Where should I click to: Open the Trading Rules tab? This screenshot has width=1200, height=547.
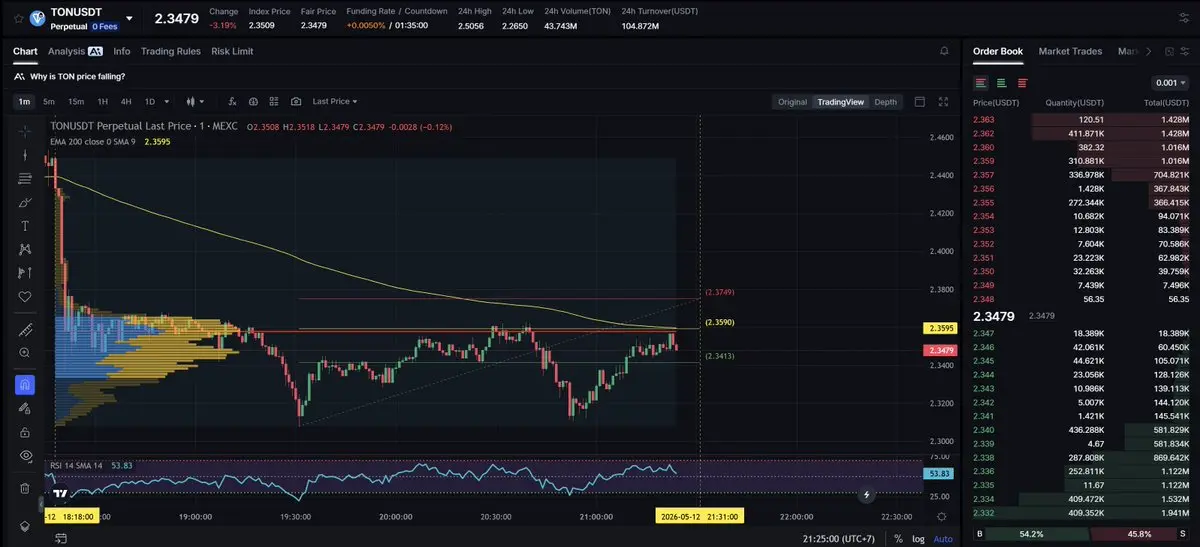click(170, 51)
